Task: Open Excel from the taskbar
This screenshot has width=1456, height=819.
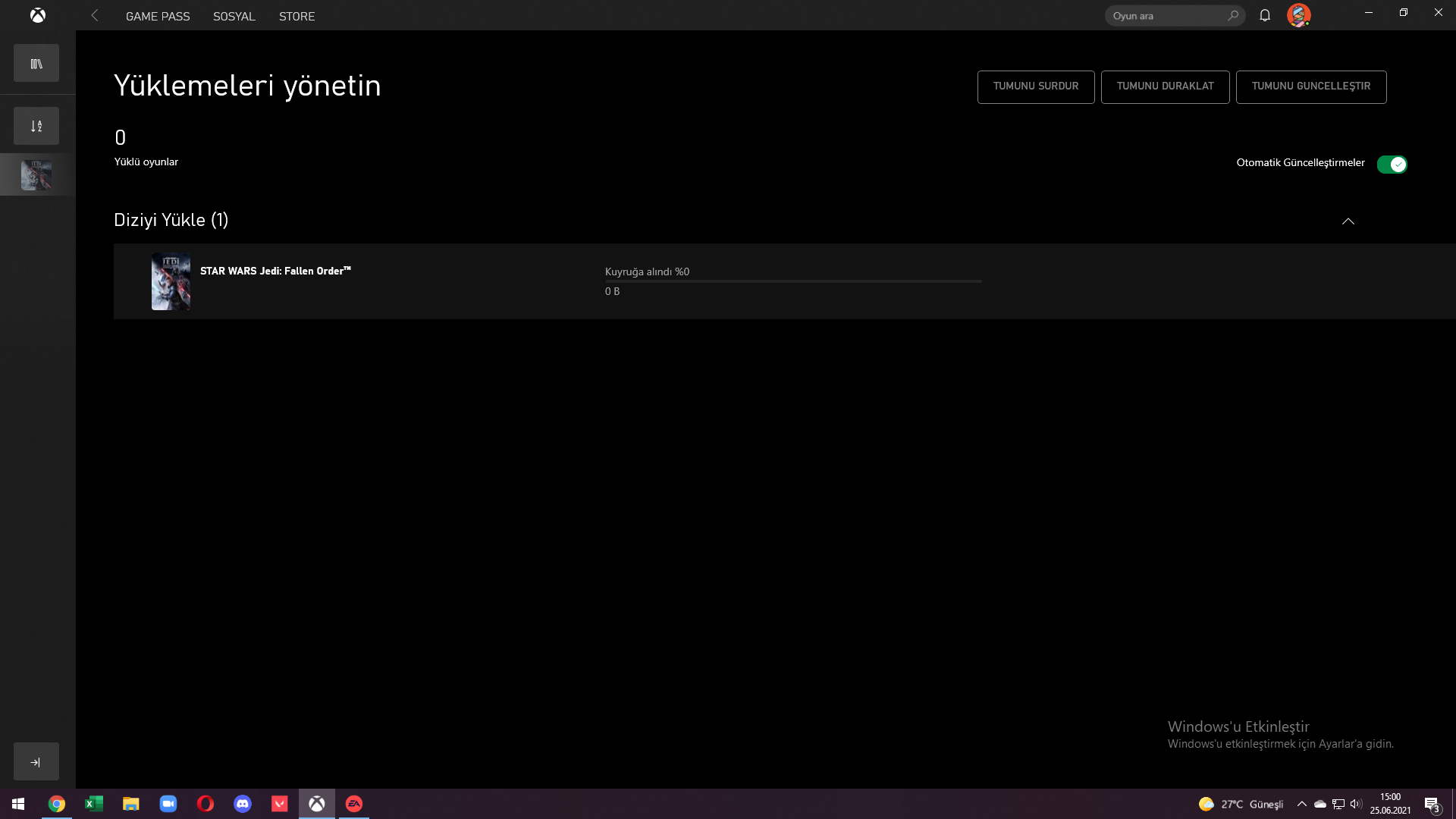Action: click(x=93, y=804)
